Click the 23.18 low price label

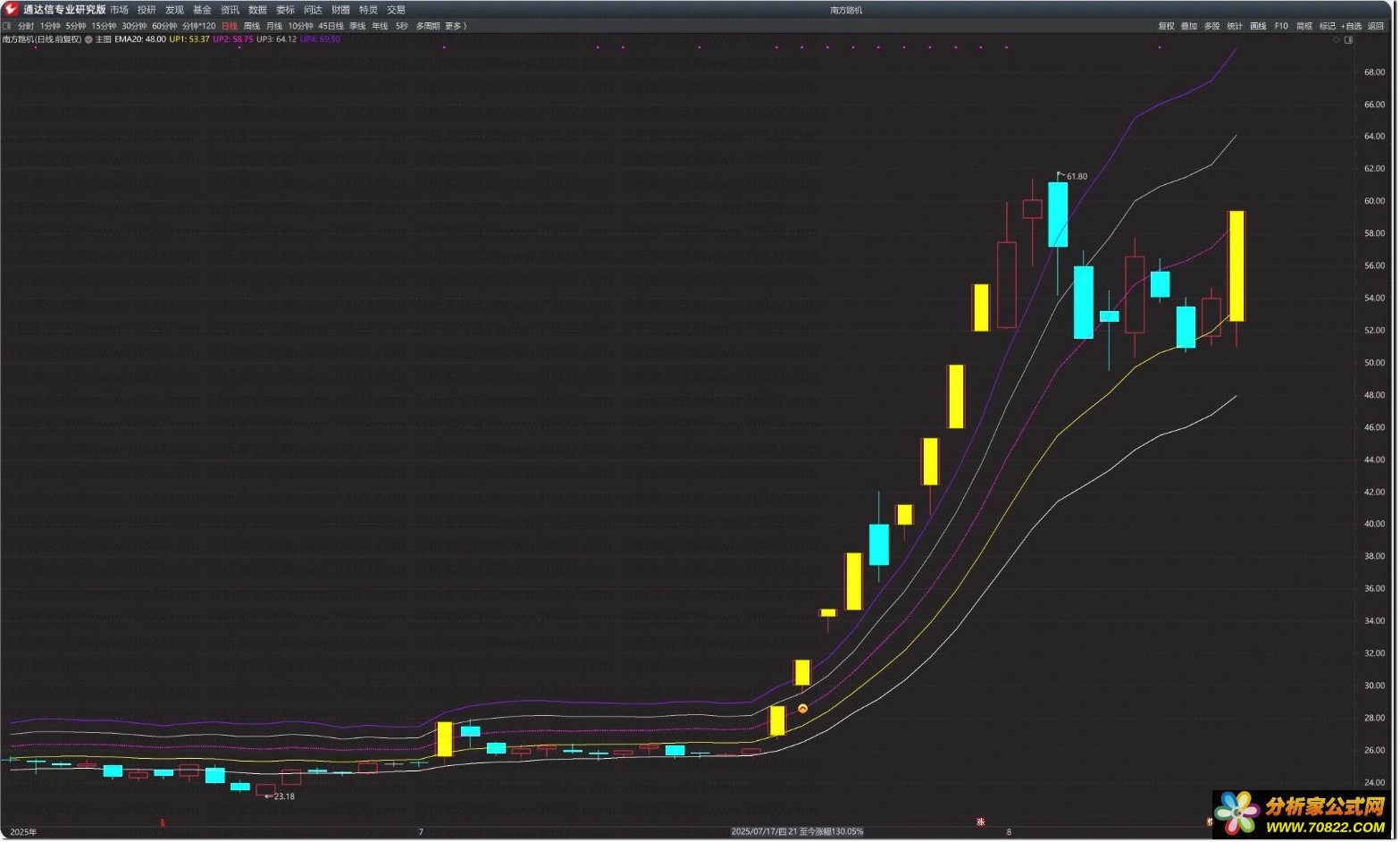tap(284, 796)
